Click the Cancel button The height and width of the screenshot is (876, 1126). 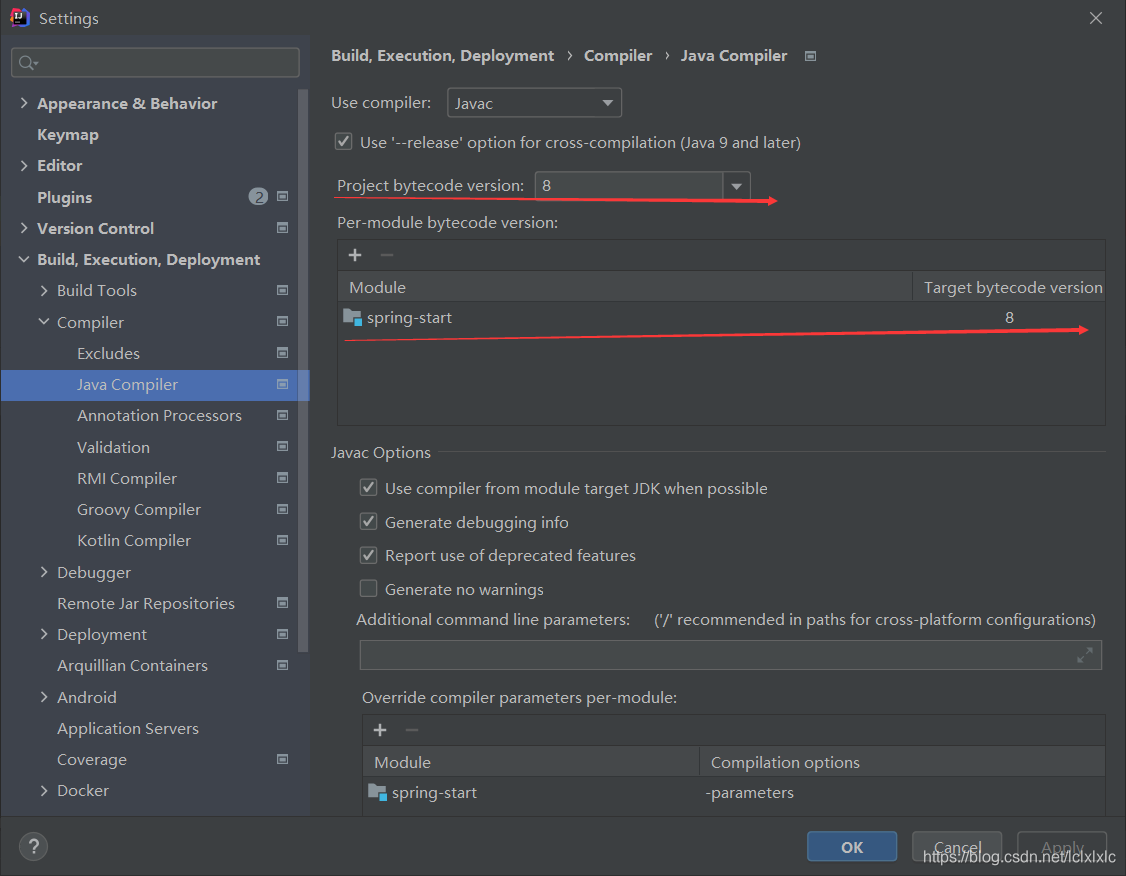tap(957, 847)
